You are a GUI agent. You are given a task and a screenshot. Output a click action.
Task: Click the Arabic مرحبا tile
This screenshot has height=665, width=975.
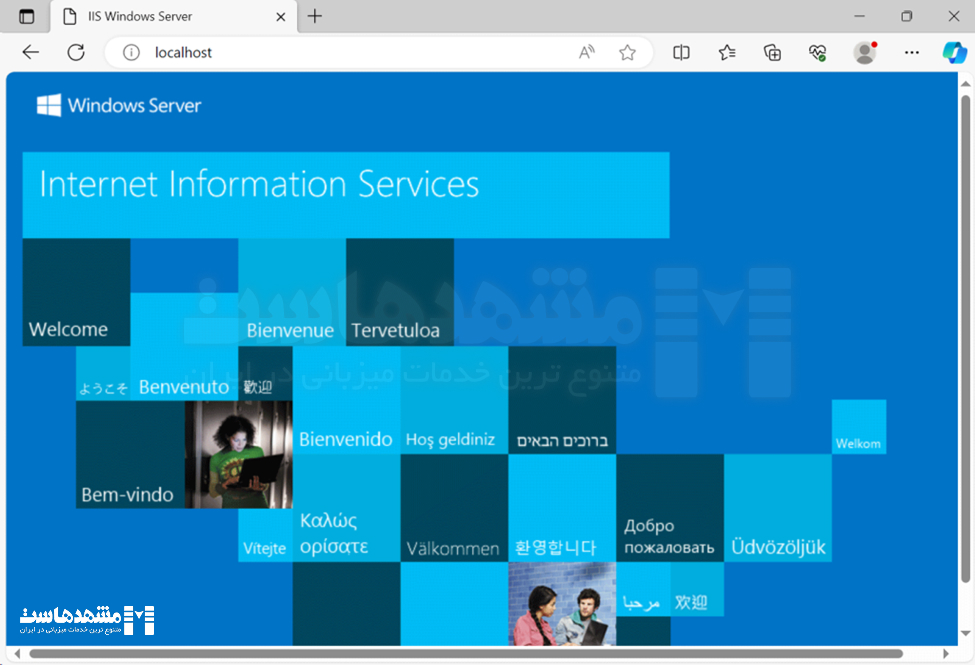(643, 589)
